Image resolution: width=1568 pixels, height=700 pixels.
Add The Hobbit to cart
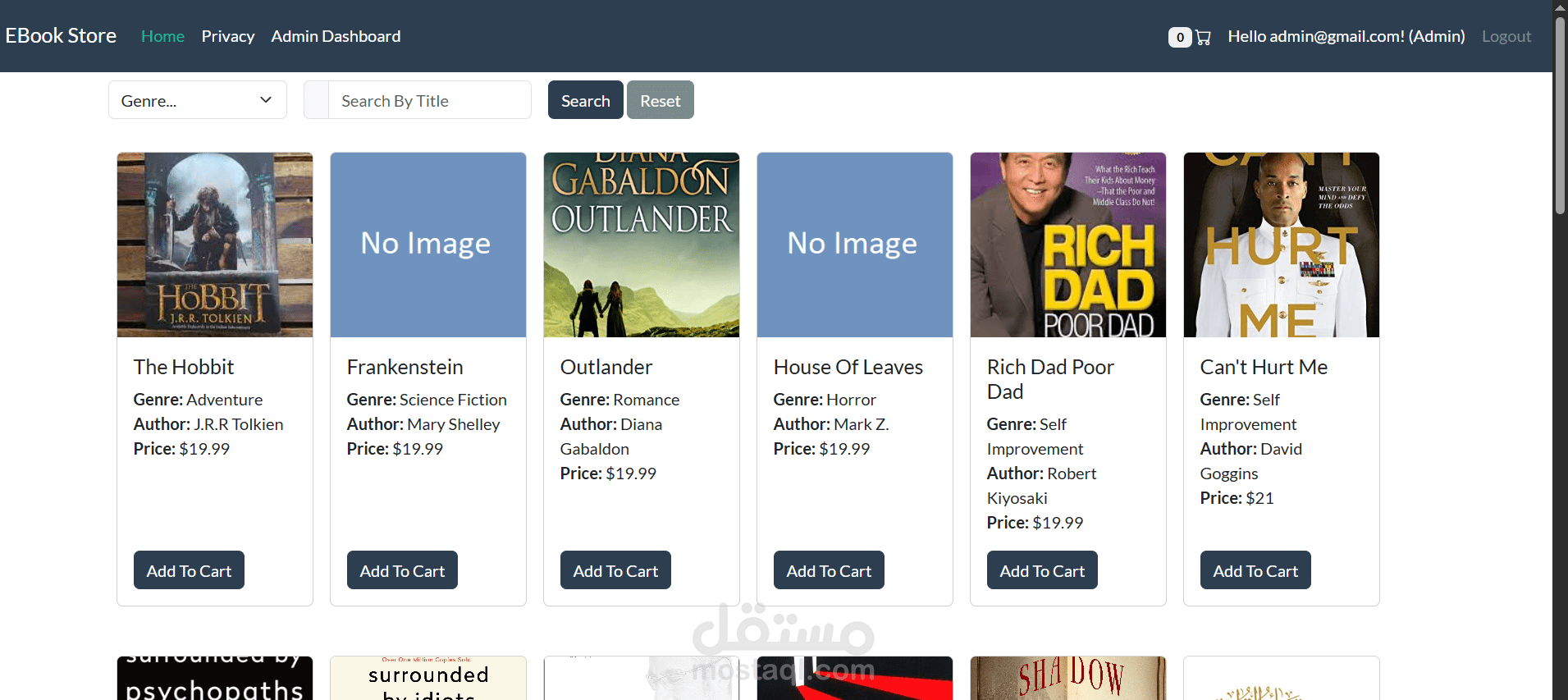[x=189, y=570]
